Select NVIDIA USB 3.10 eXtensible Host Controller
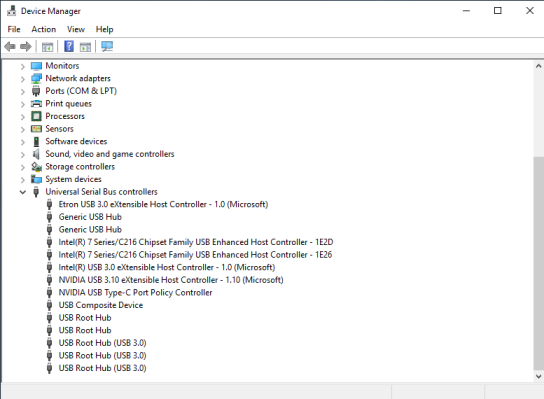 click(x=171, y=280)
